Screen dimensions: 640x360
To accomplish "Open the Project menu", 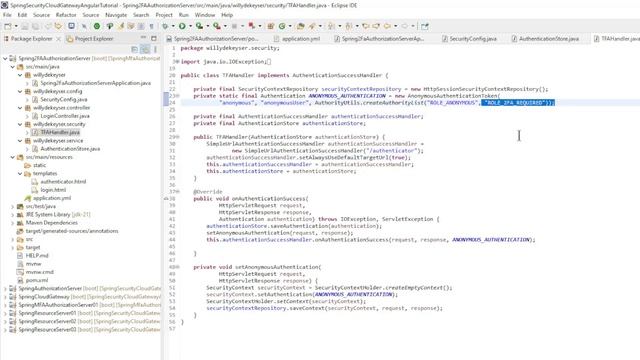I will (164, 15).
